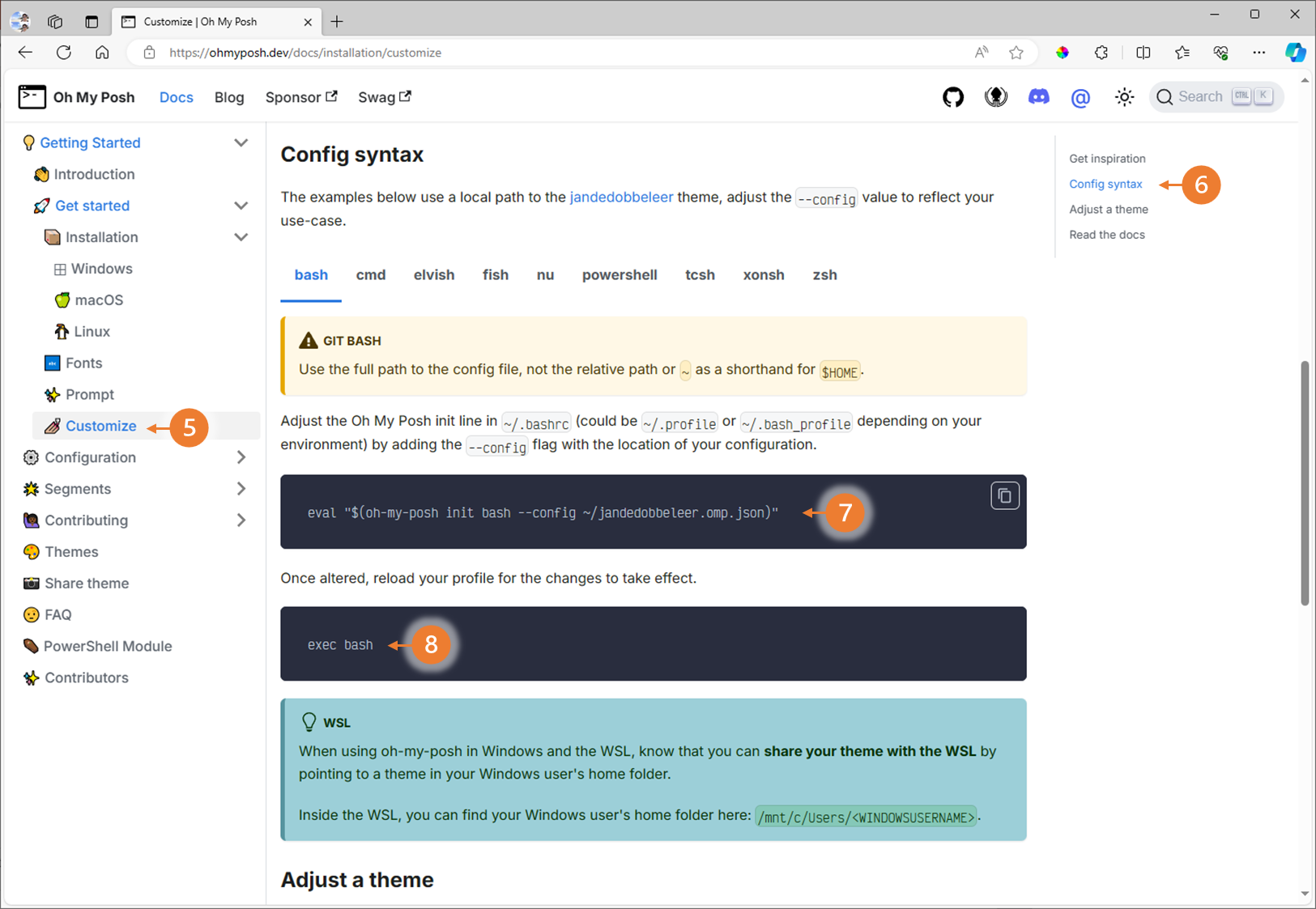
Task: Open the Sponsor external link
Action: coord(301,97)
